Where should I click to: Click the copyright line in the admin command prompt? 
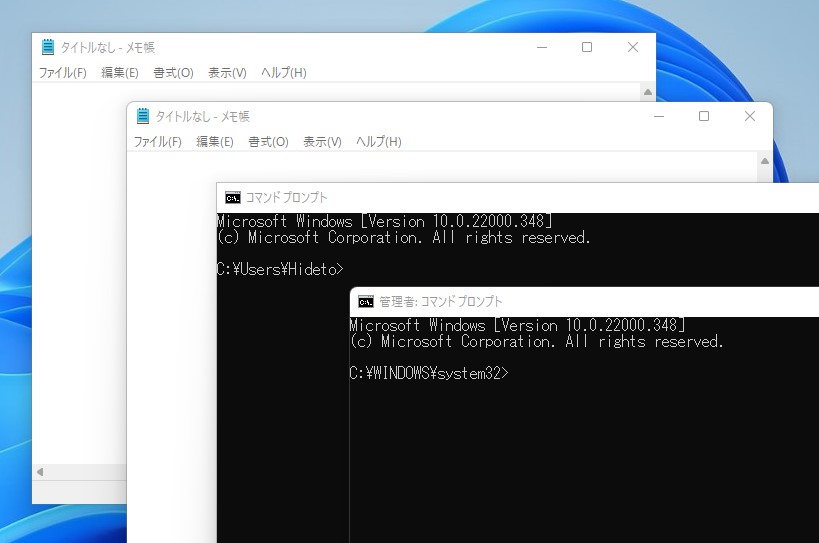click(536, 341)
